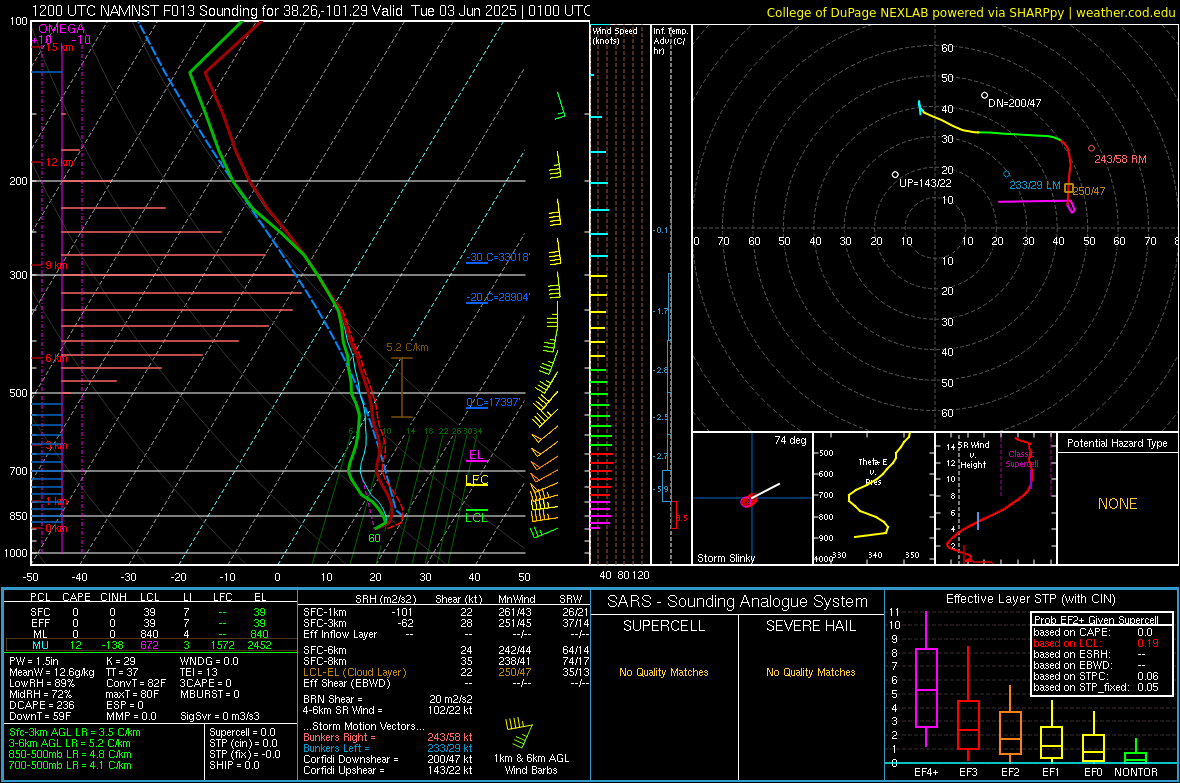Click the red Bunkers Right circle on hodograph
Viewport: 1180px width, 783px height.
point(1092,148)
